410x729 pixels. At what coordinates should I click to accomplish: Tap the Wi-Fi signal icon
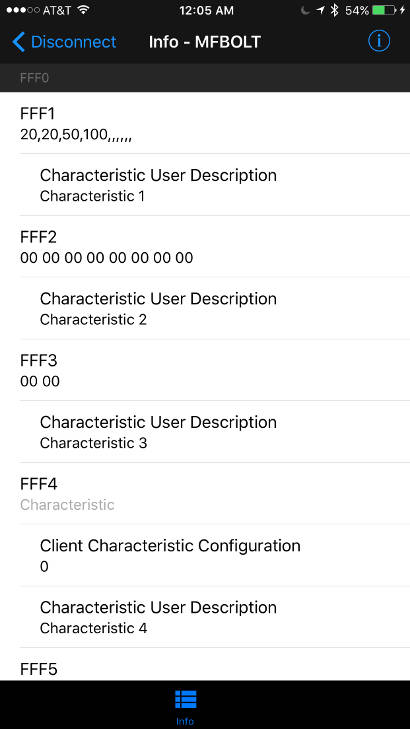coord(83,10)
